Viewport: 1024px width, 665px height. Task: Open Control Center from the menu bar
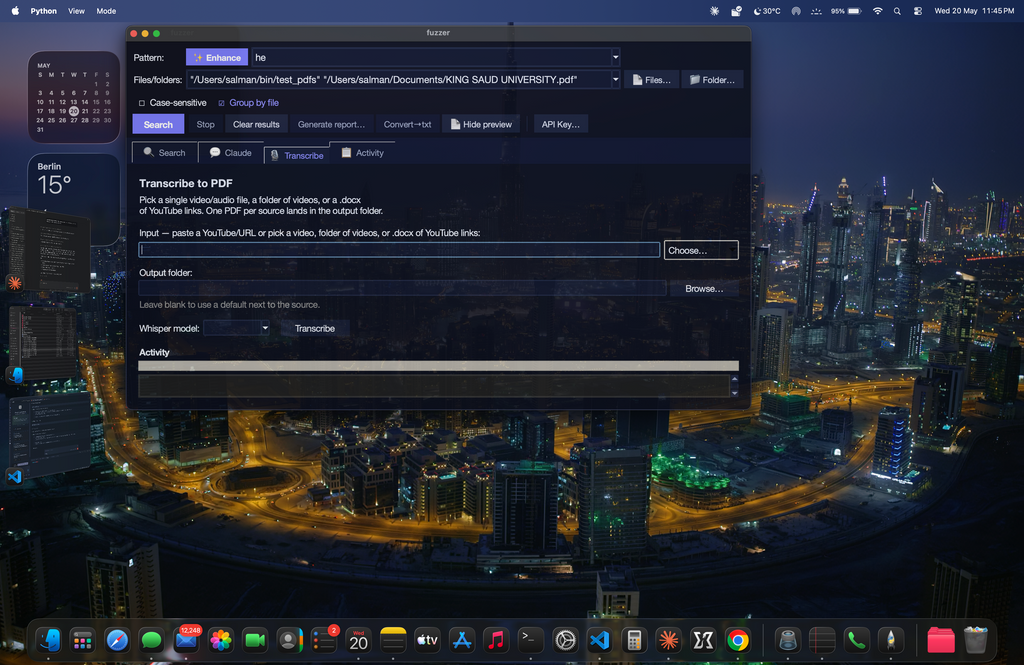(x=918, y=11)
